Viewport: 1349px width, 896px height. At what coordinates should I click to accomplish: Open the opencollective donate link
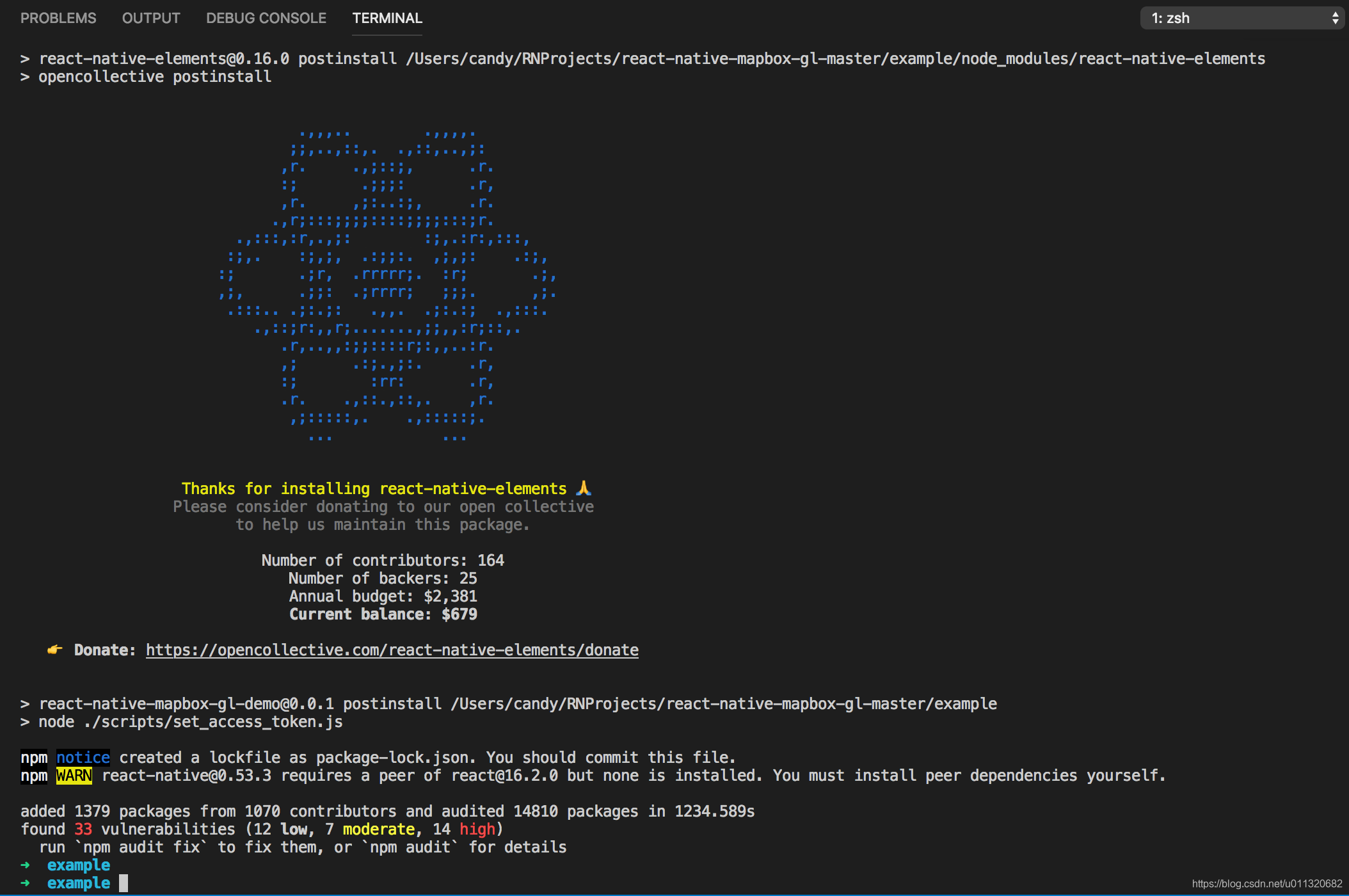(x=392, y=650)
